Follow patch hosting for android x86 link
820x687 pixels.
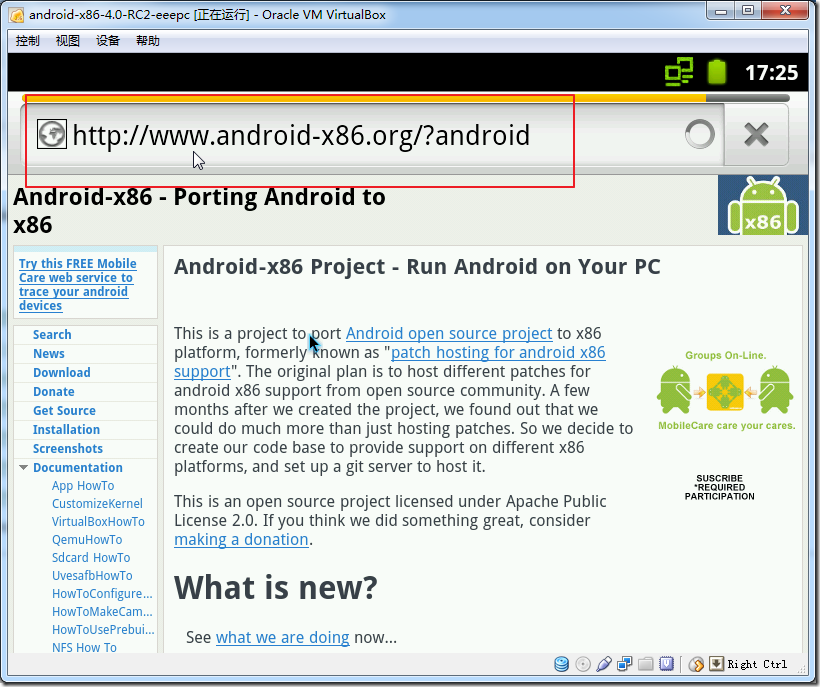coord(498,352)
